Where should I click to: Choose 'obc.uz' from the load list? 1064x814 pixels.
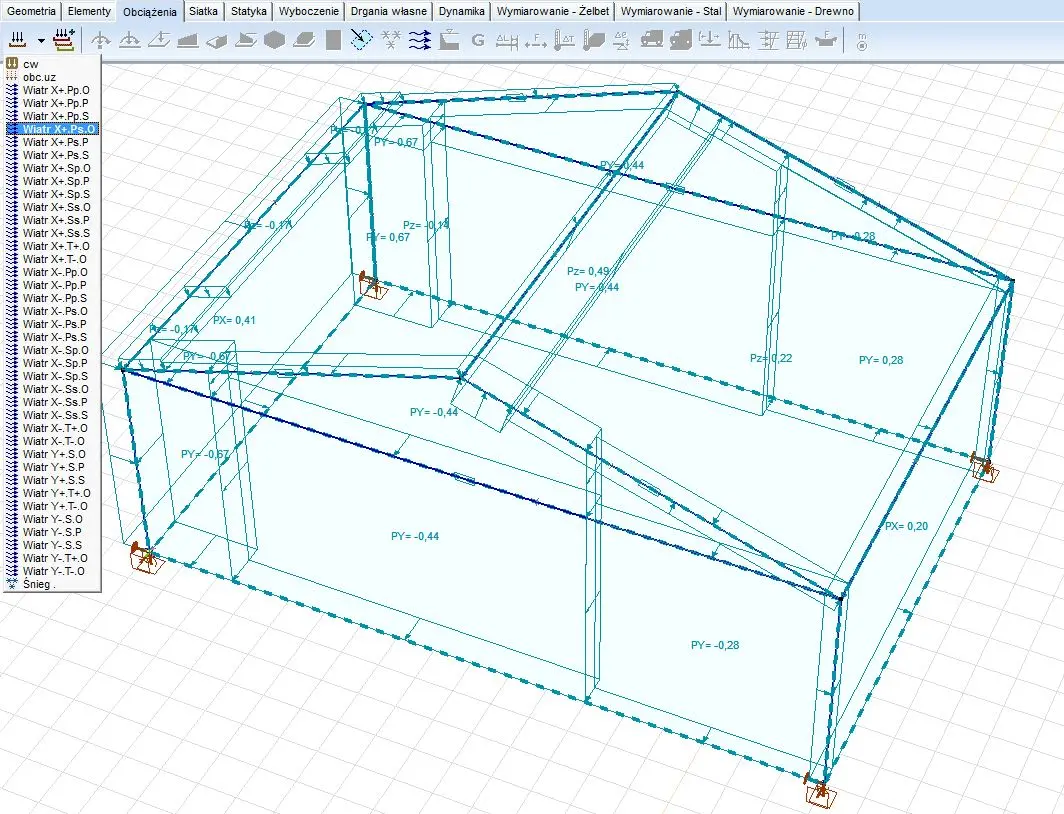[40, 77]
